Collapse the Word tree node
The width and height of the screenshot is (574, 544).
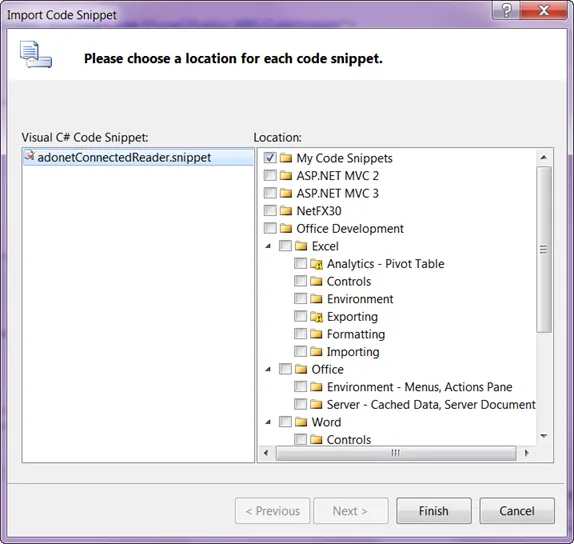[x=268, y=422]
